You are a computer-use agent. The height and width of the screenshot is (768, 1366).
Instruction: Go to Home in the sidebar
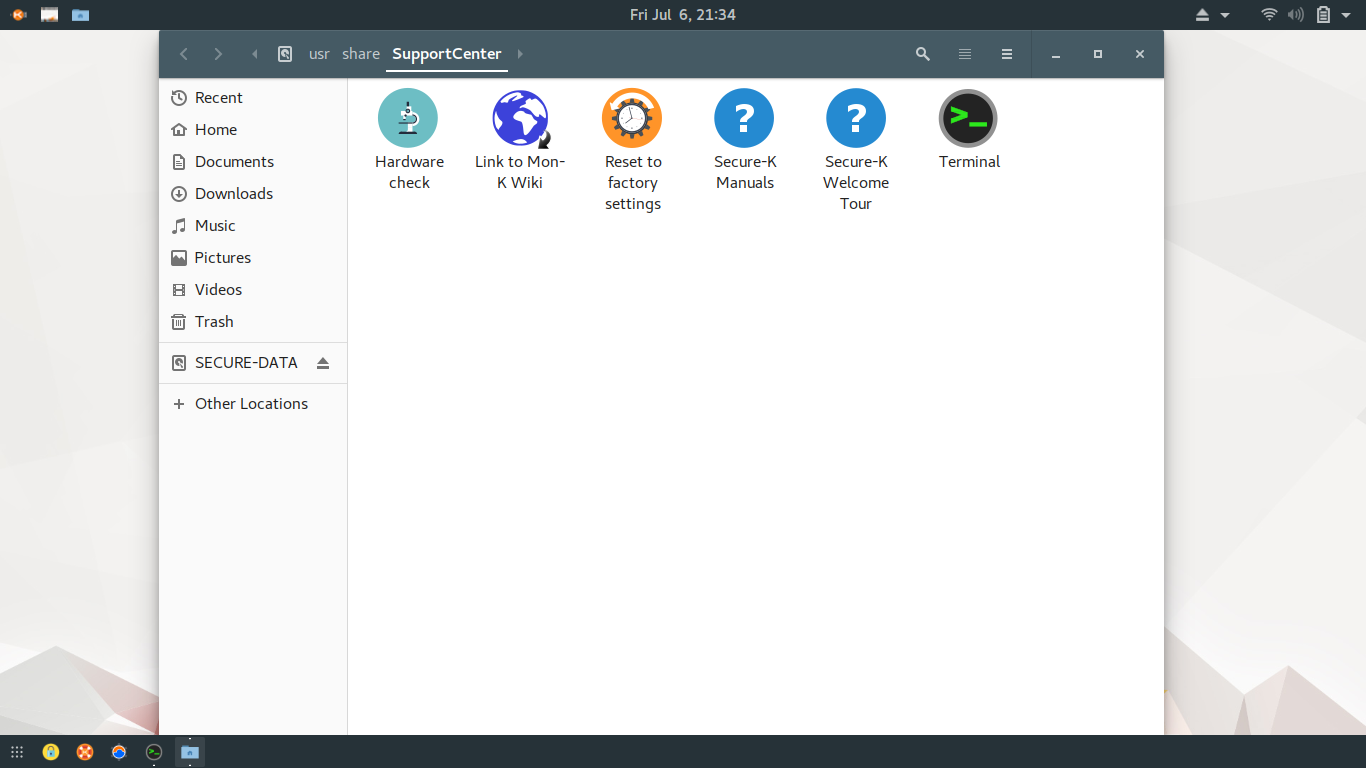(x=253, y=130)
